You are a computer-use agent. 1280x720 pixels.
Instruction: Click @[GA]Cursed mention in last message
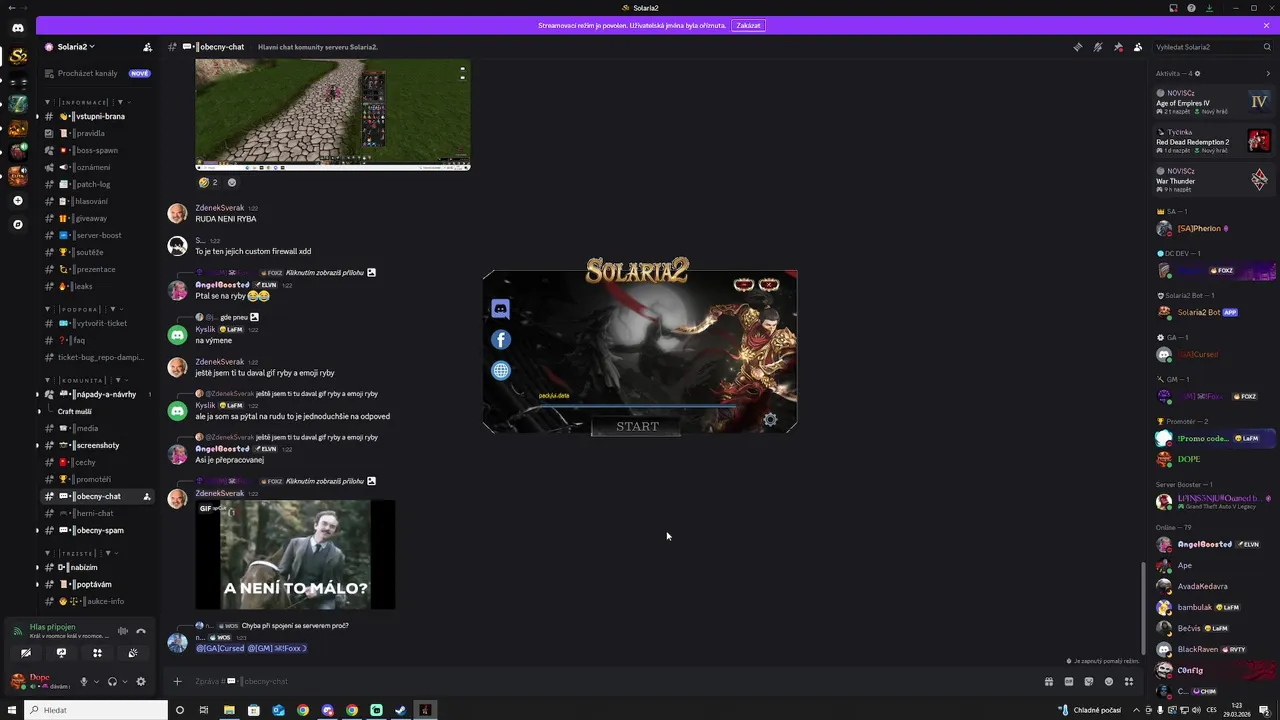220,648
